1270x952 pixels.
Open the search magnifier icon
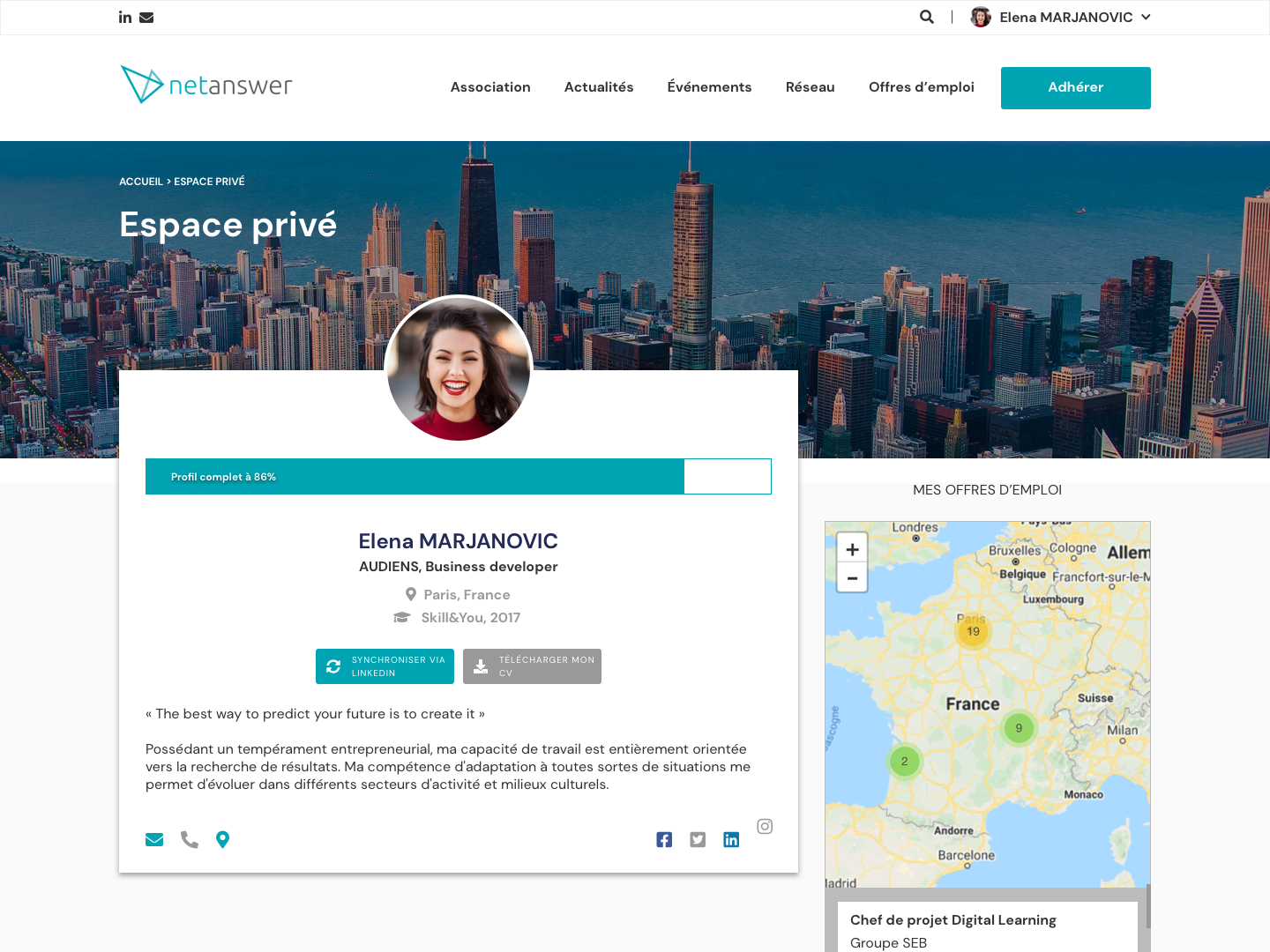926,17
